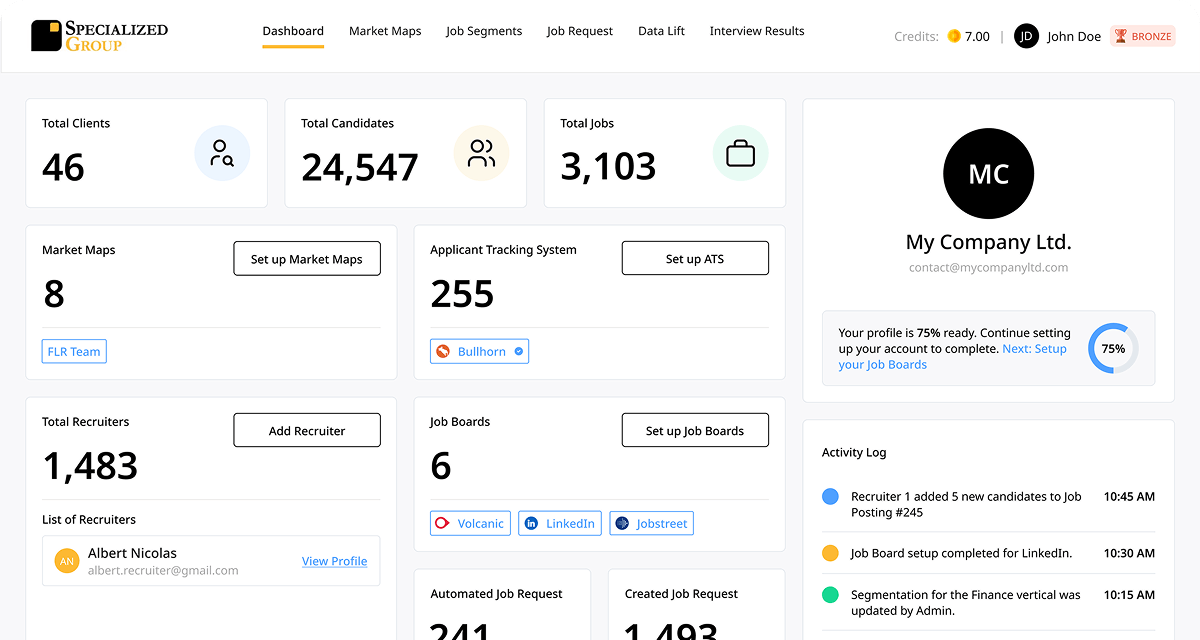The height and width of the screenshot is (640, 1200).
Task: Click the Specialized Group logo
Action: click(x=99, y=36)
